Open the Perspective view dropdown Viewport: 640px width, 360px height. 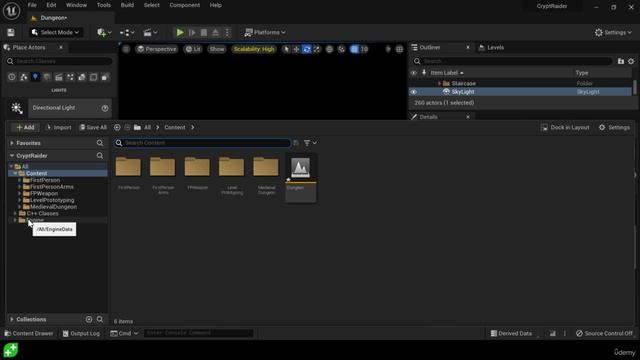(x=157, y=49)
